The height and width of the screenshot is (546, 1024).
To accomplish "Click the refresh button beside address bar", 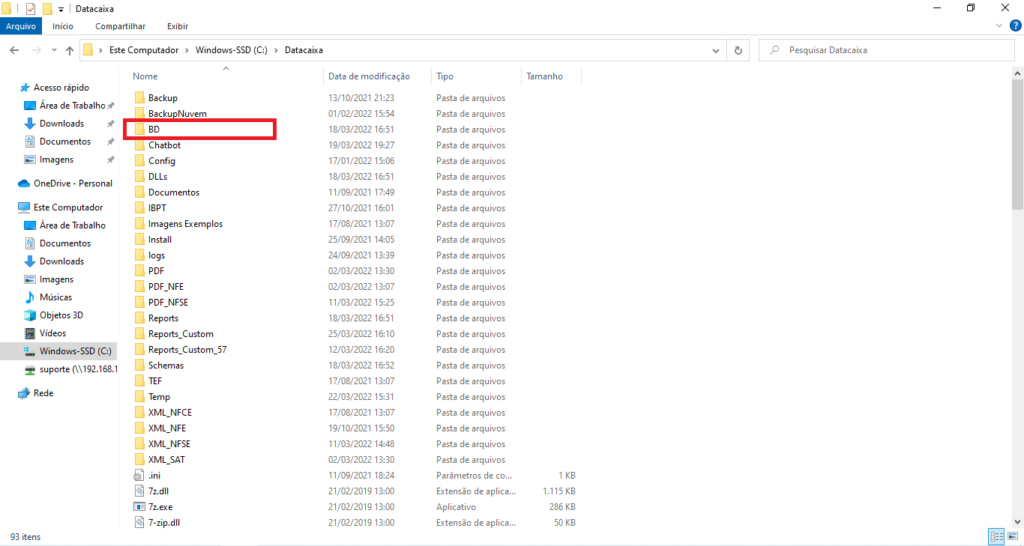I will point(738,49).
